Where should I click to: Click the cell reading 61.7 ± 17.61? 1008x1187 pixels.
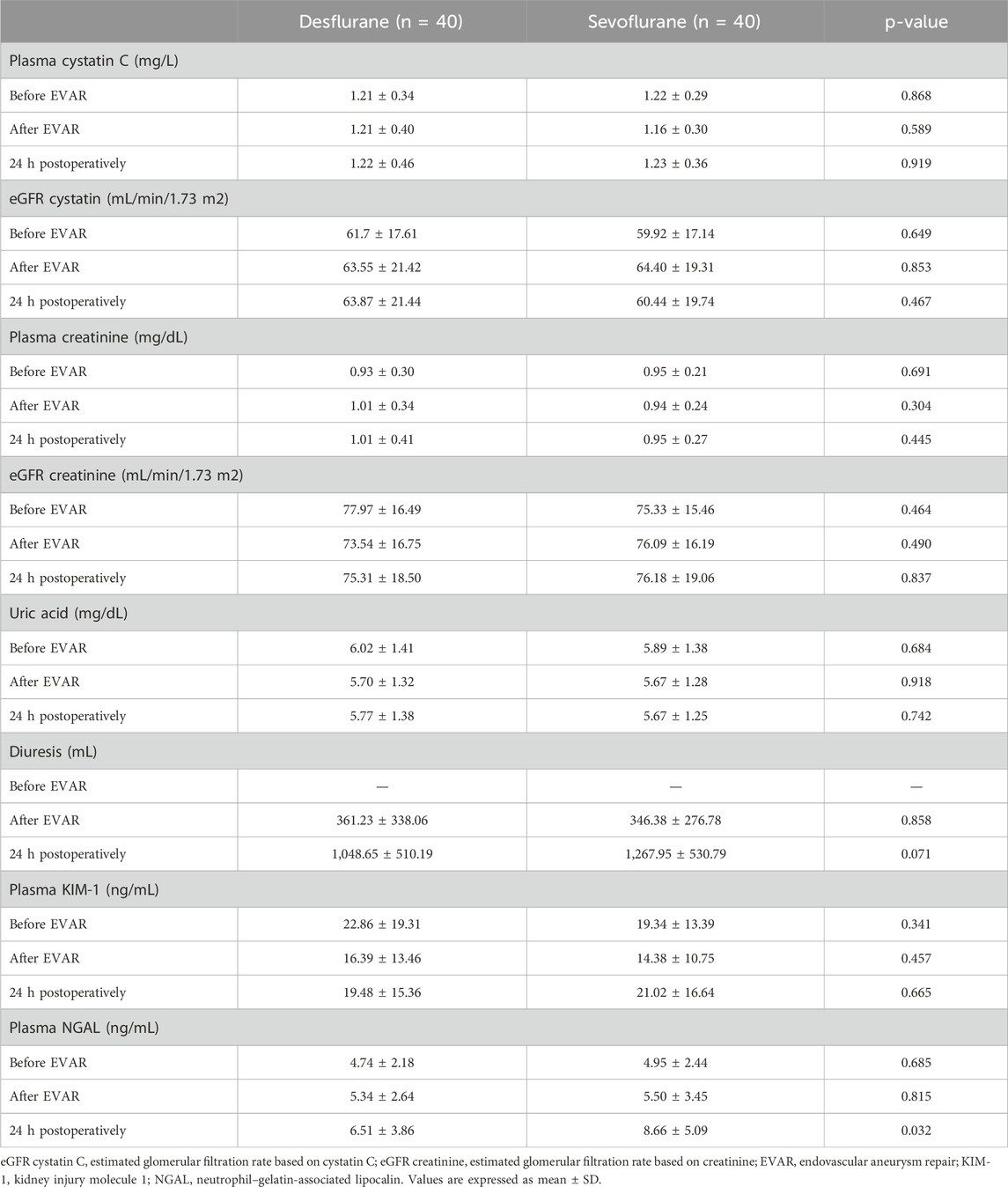(x=381, y=233)
